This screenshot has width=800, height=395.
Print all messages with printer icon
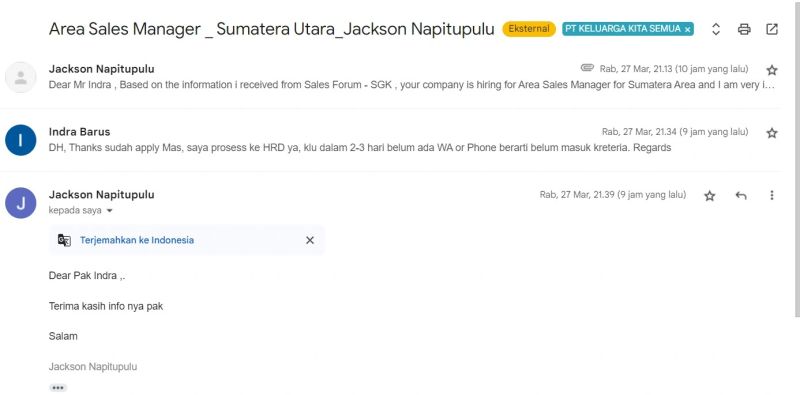(744, 29)
